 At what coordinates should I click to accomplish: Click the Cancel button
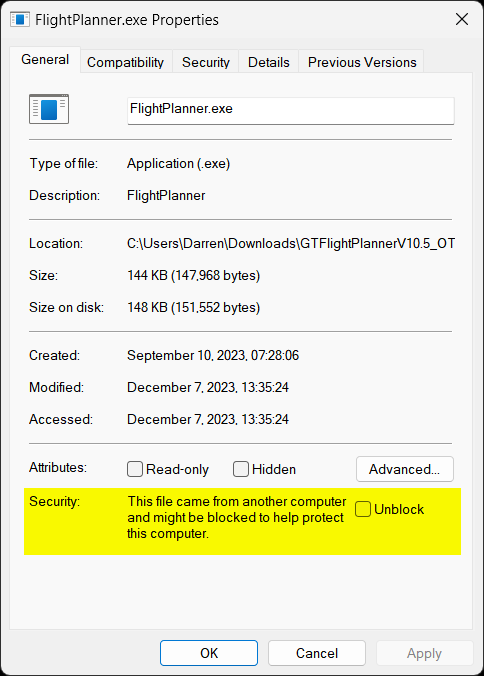[x=317, y=653]
